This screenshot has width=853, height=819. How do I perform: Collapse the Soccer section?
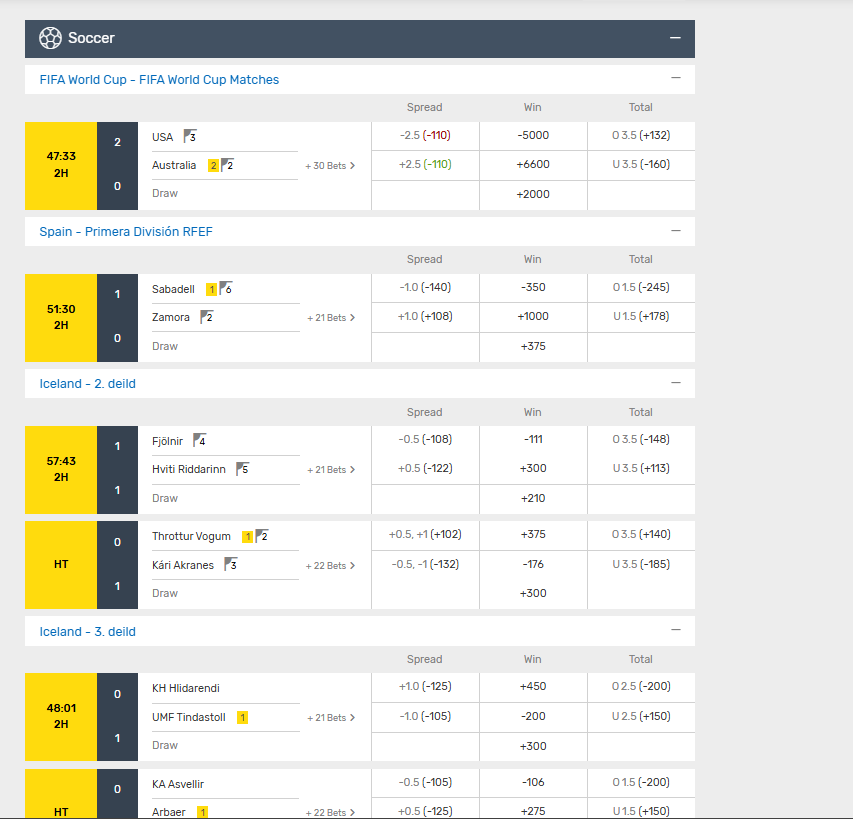[675, 38]
